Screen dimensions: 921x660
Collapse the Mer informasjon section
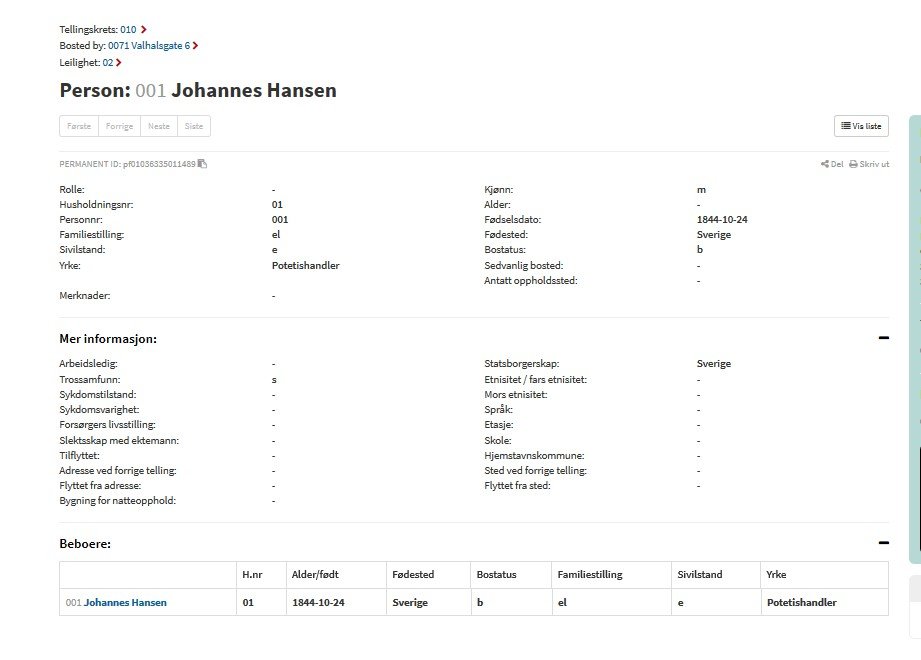pos(883,338)
